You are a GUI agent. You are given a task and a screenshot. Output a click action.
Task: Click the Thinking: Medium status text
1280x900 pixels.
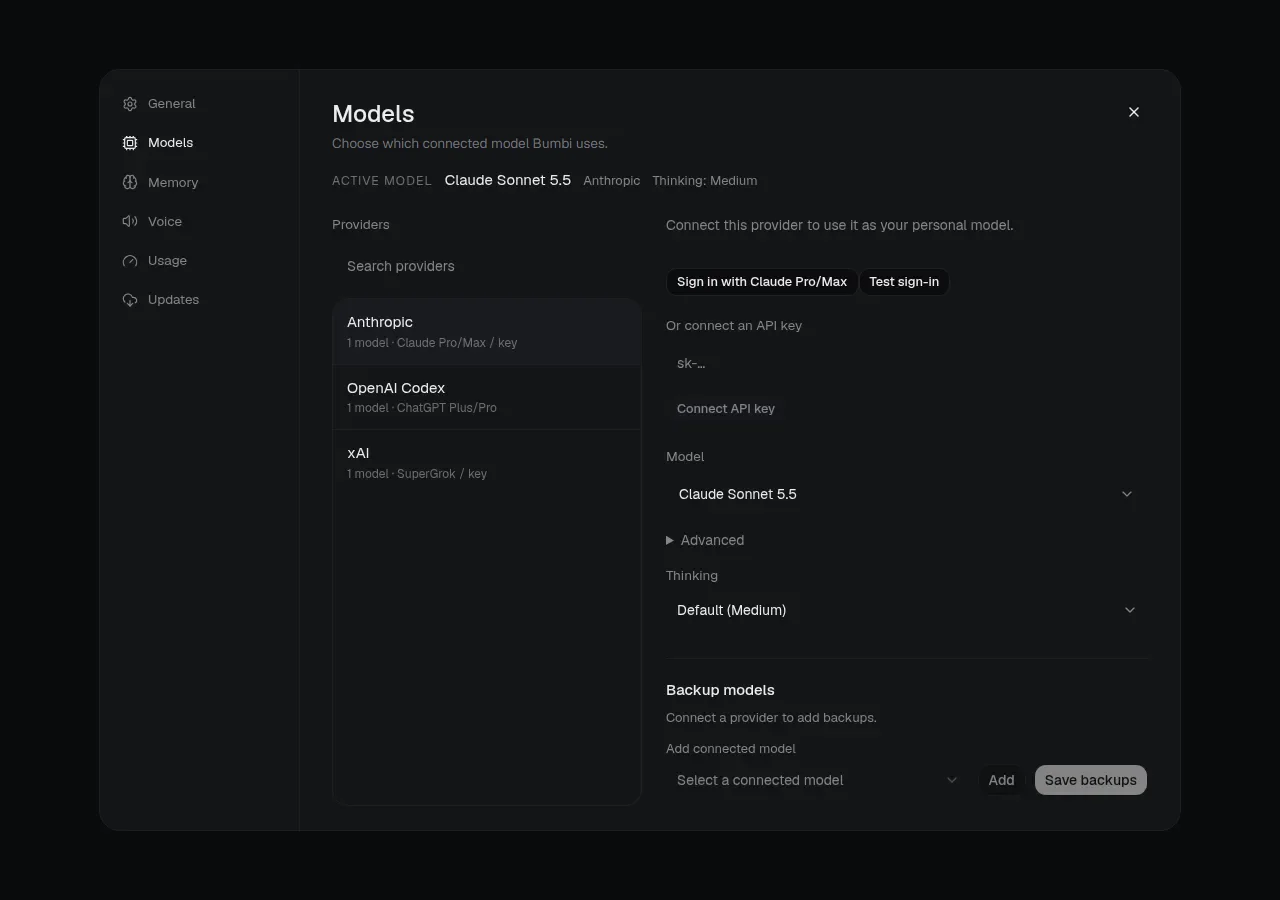(705, 181)
